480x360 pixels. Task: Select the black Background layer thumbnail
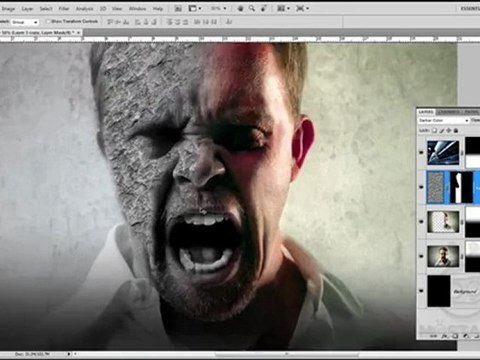439,291
